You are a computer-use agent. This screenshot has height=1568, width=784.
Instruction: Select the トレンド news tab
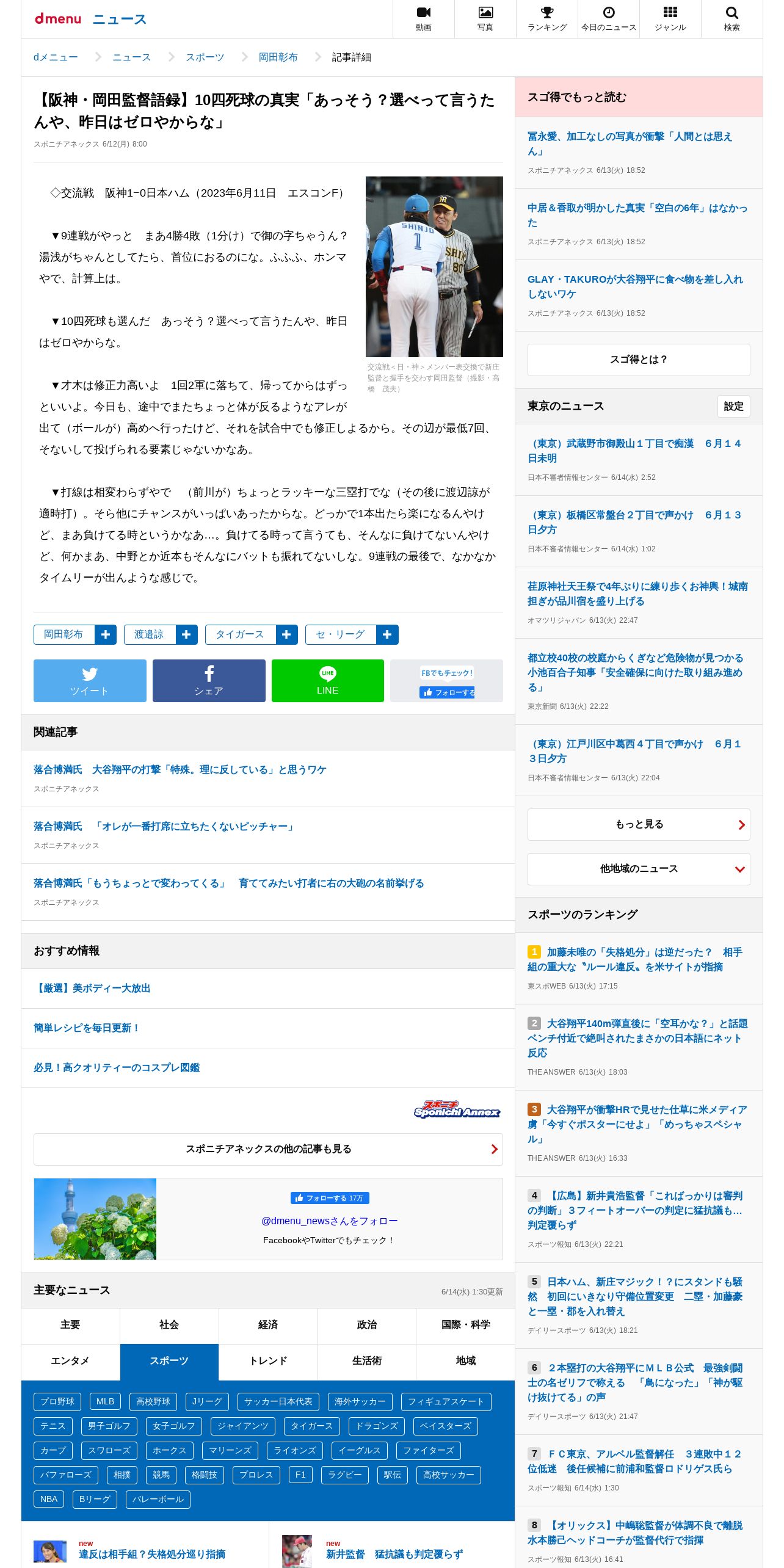point(268,1361)
